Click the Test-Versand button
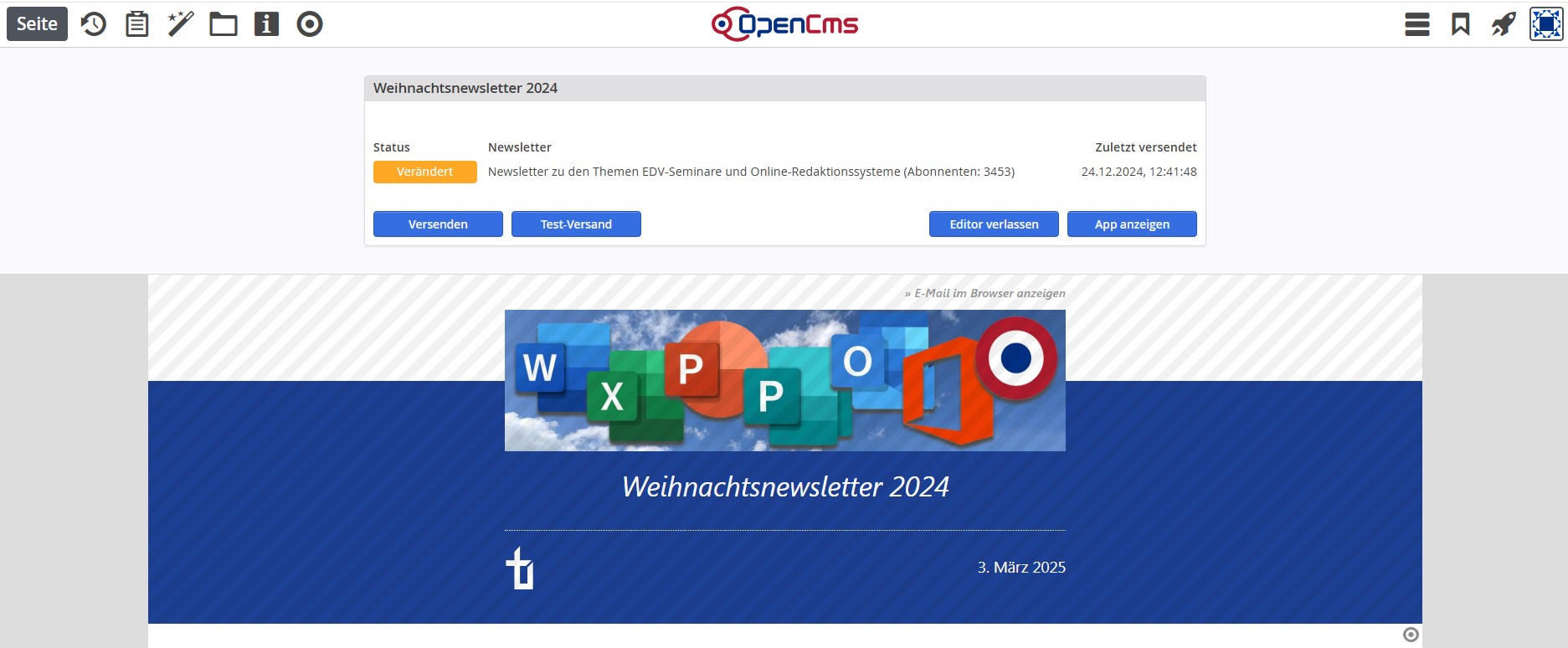 click(x=576, y=224)
